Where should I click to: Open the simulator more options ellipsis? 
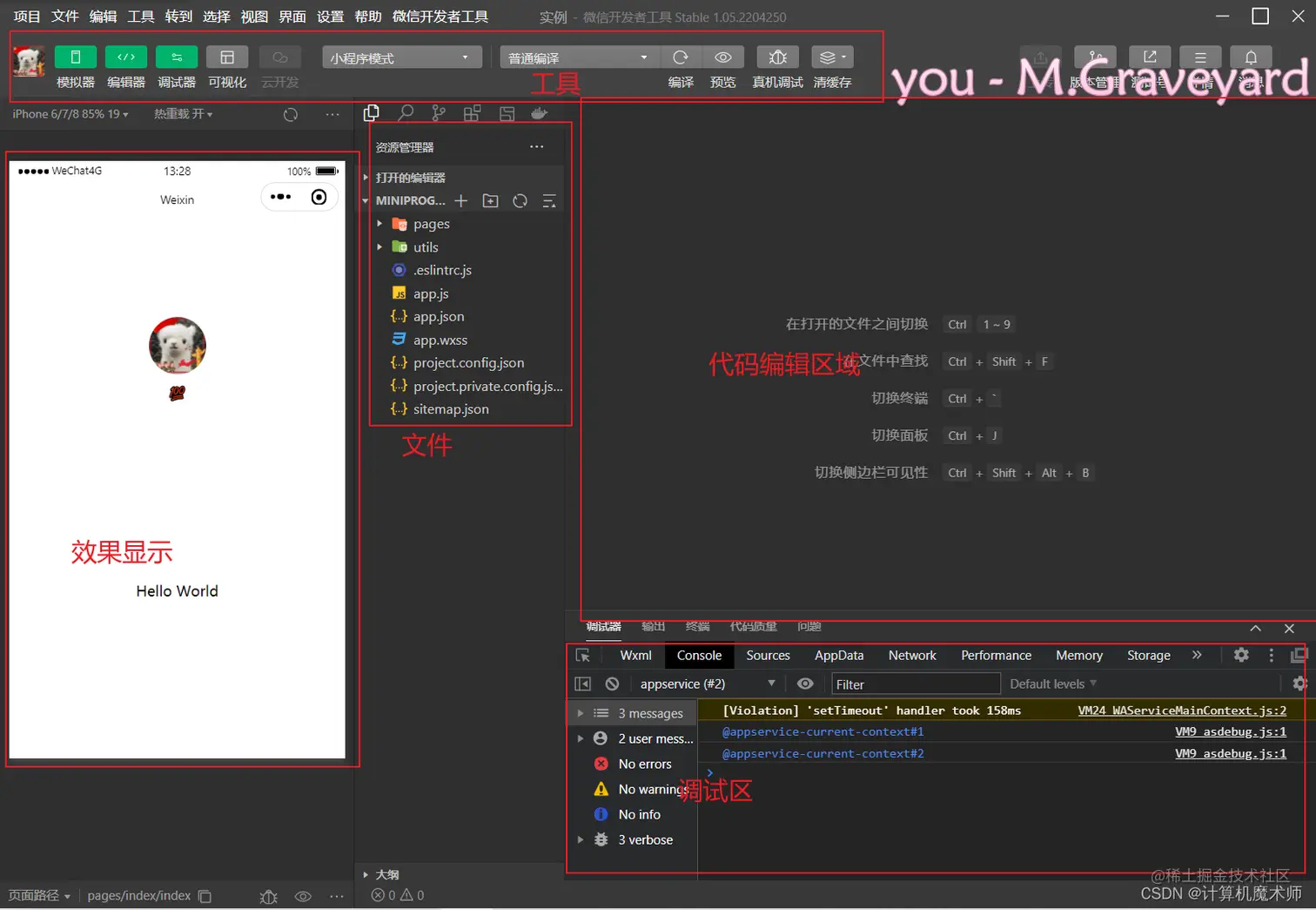[x=332, y=114]
